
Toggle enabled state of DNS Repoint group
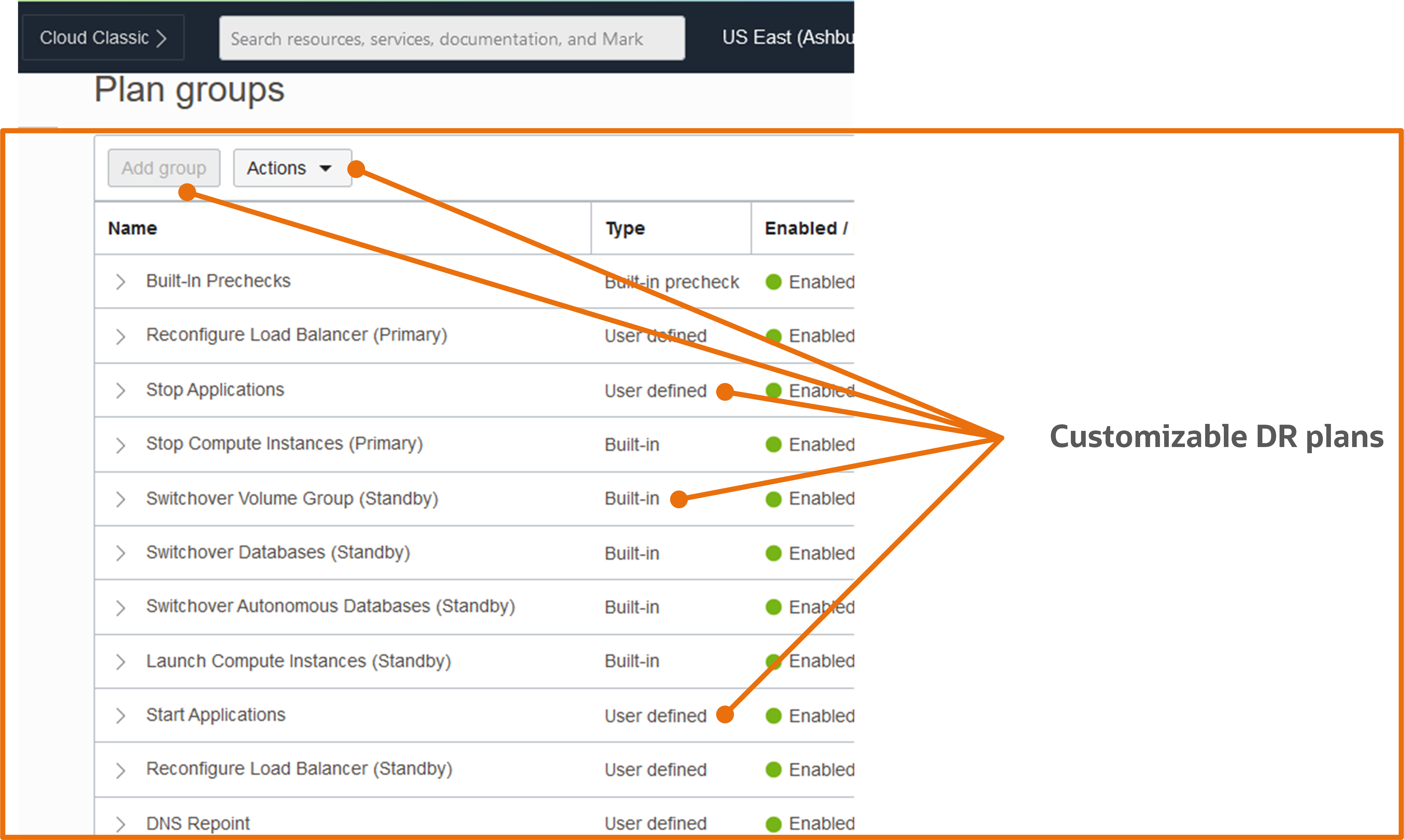coord(773,824)
